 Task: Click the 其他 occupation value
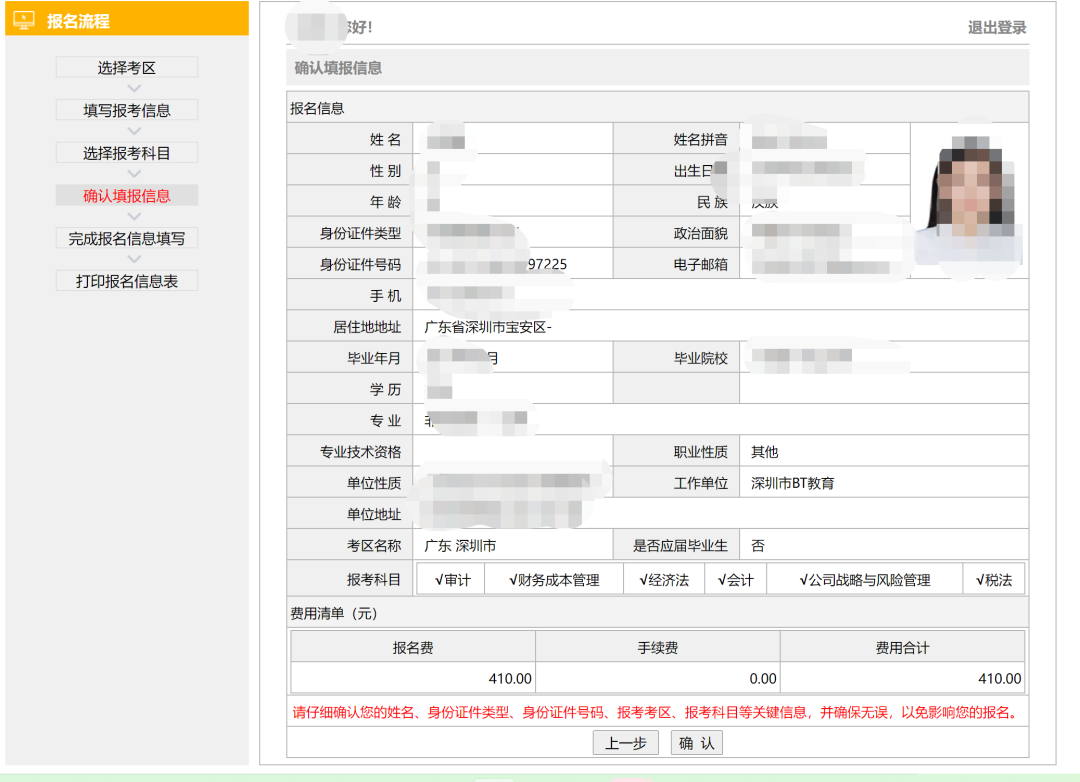pyautogui.click(x=765, y=452)
